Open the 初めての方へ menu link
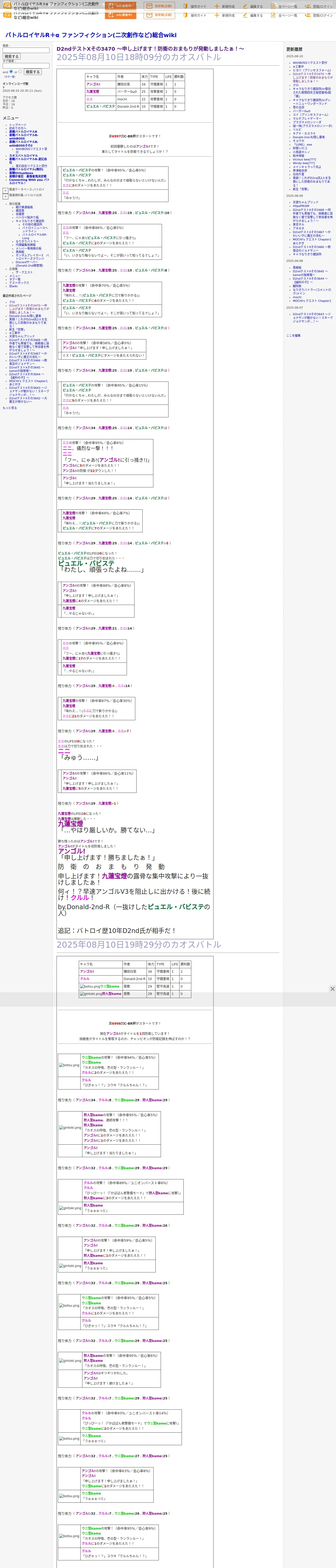 pos(18,128)
